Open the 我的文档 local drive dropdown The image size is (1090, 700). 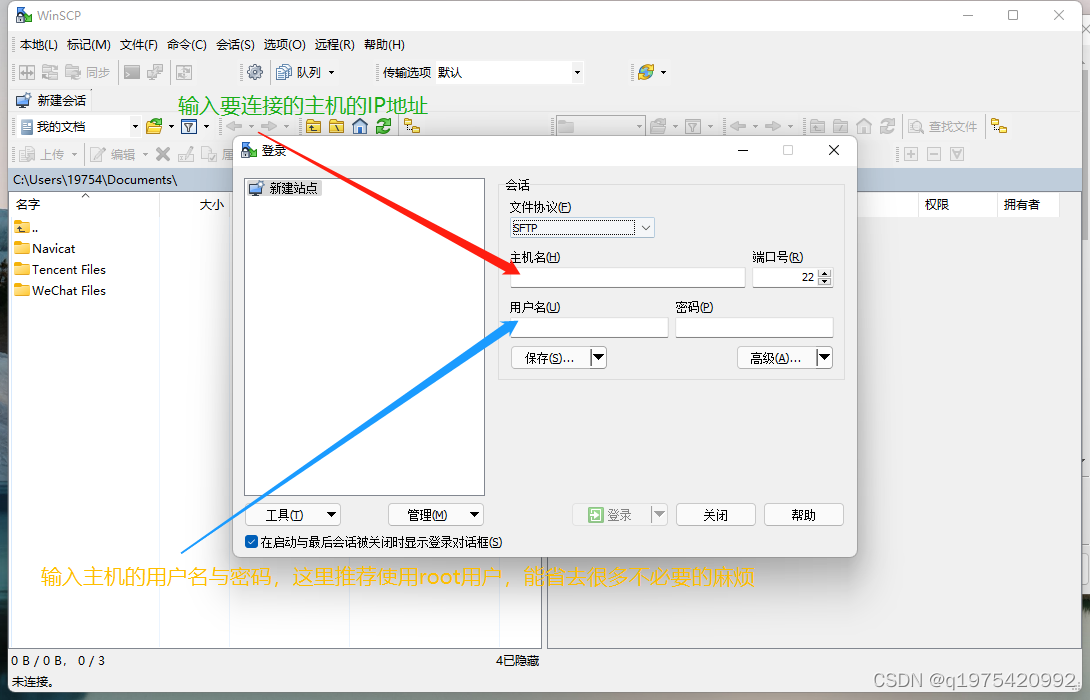tap(135, 127)
